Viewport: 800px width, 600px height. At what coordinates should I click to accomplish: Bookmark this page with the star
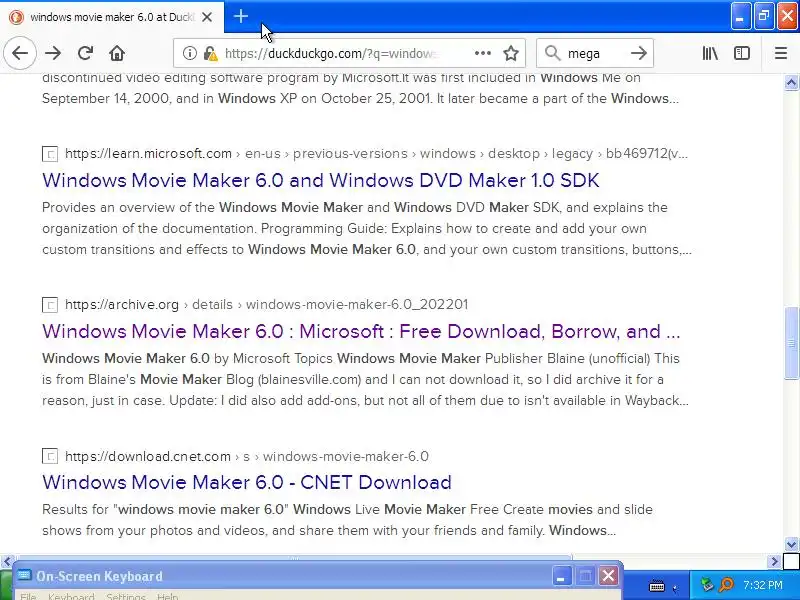[x=511, y=53]
